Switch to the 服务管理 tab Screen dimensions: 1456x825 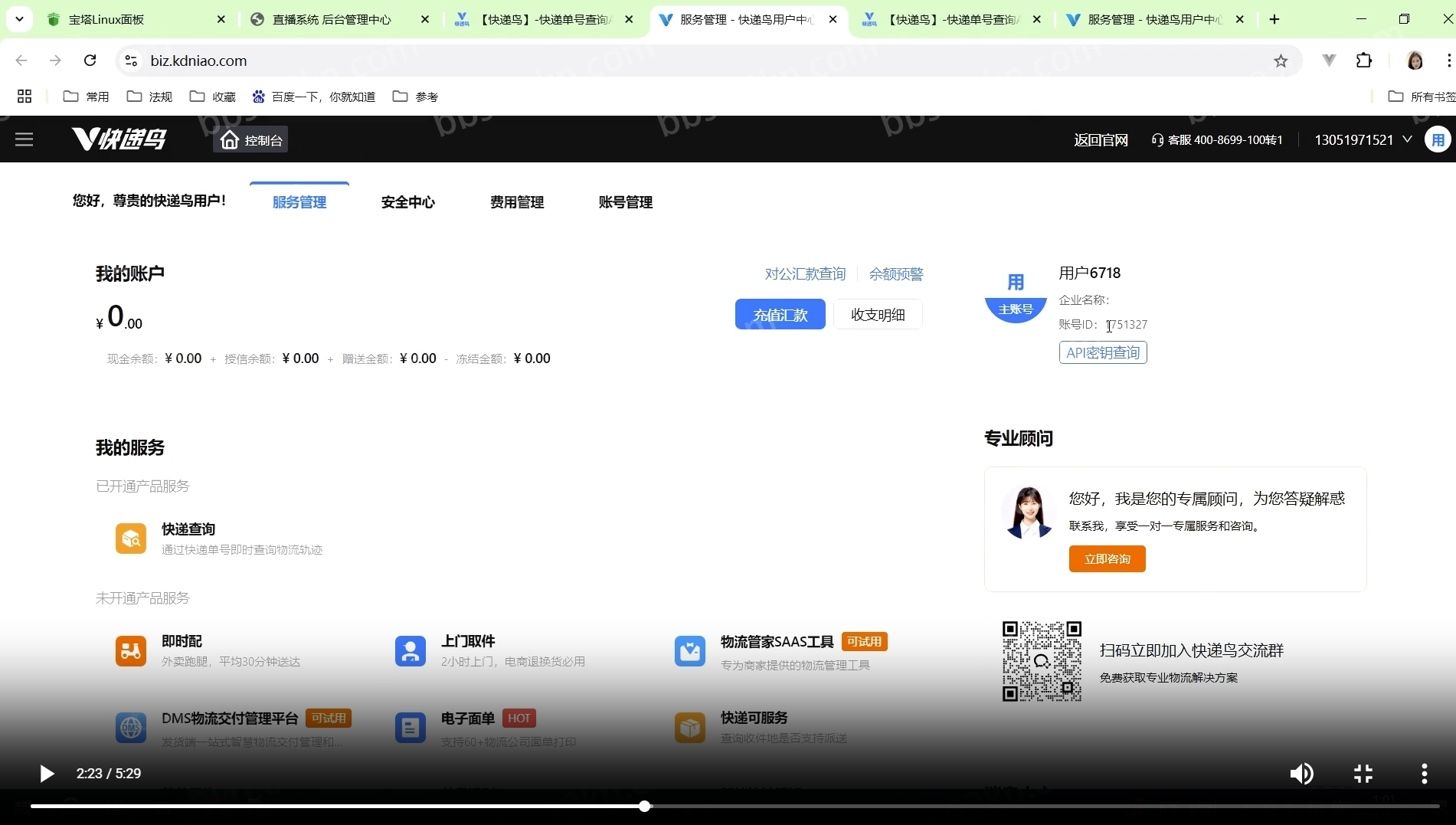299,202
